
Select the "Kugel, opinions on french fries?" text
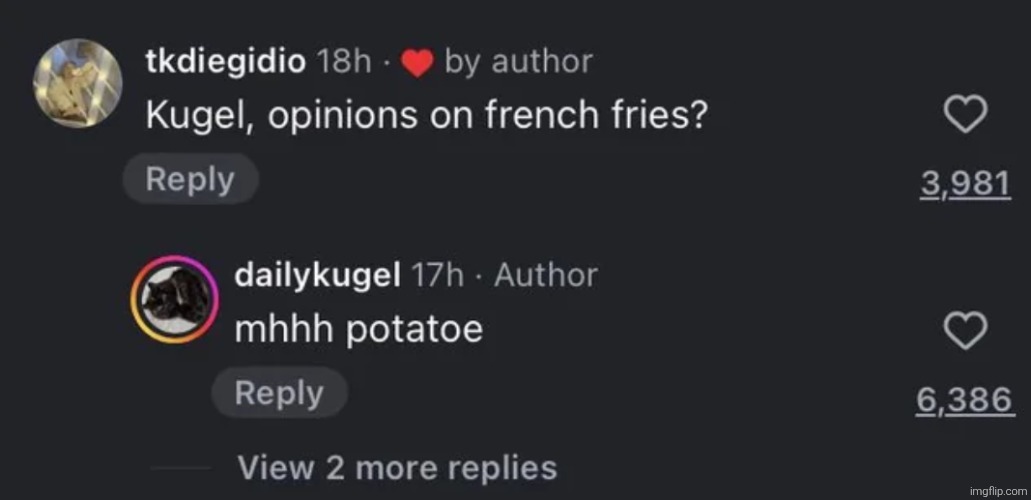[427, 118]
